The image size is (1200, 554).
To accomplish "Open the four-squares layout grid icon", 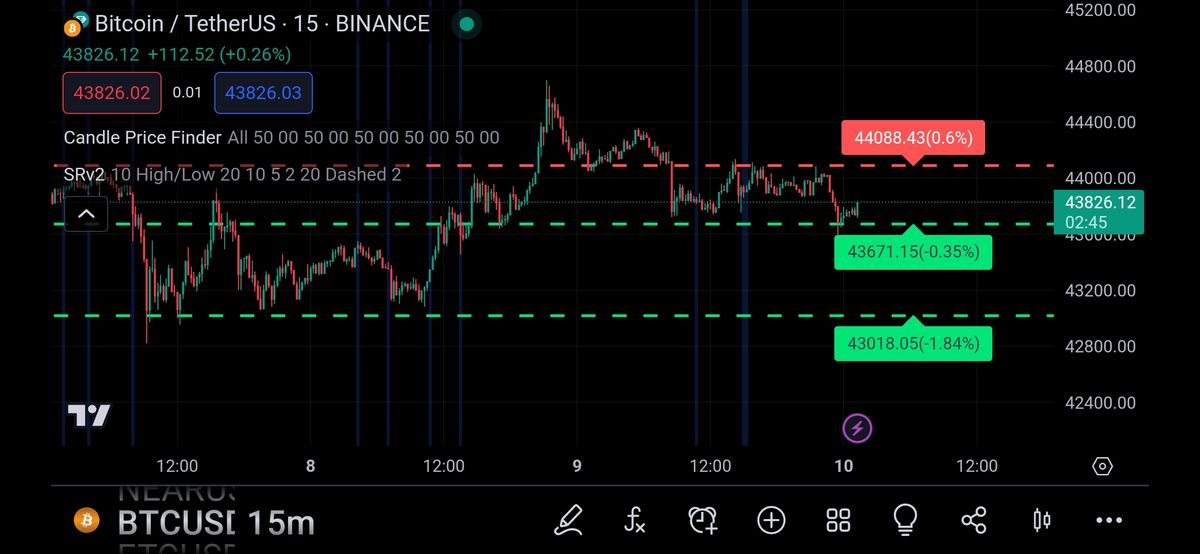I will click(838, 519).
